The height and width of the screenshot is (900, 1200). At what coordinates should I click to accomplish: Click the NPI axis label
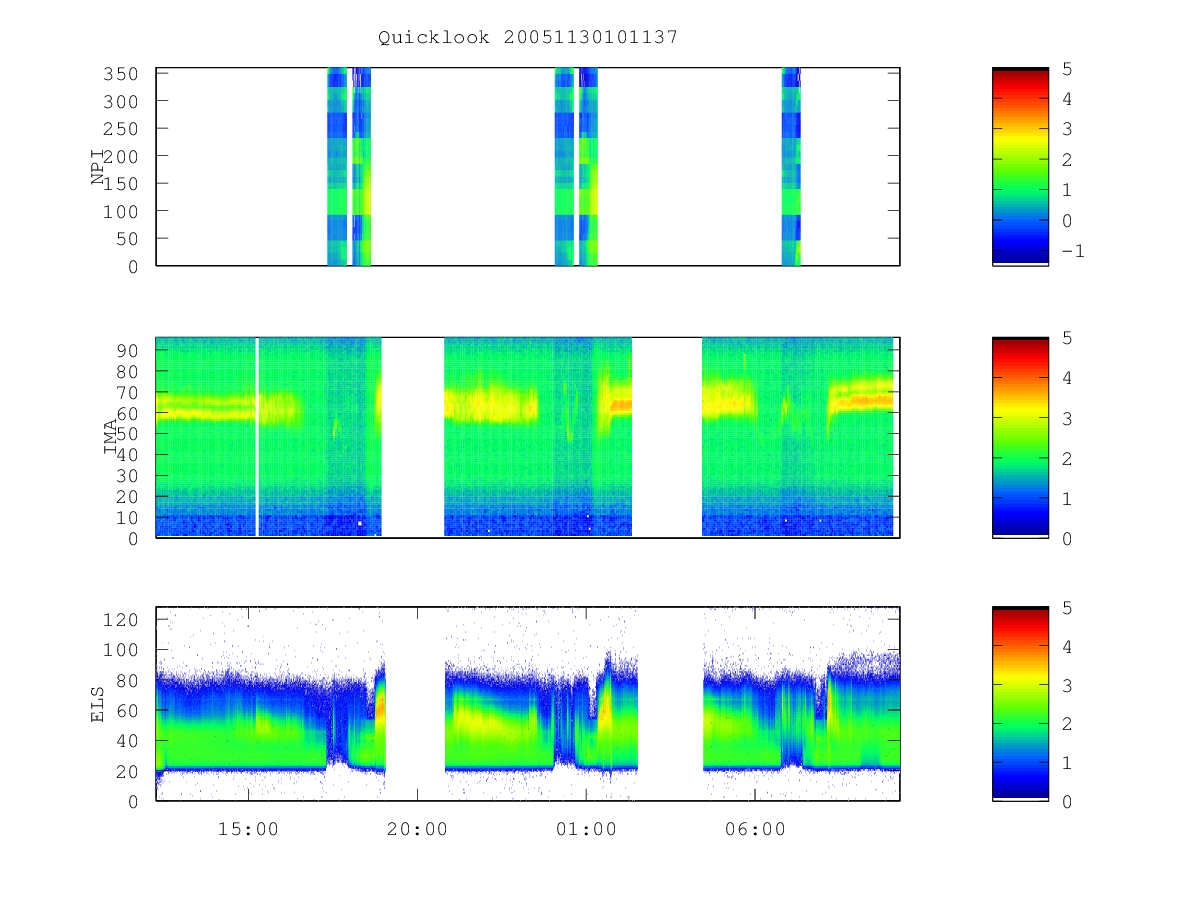98,166
